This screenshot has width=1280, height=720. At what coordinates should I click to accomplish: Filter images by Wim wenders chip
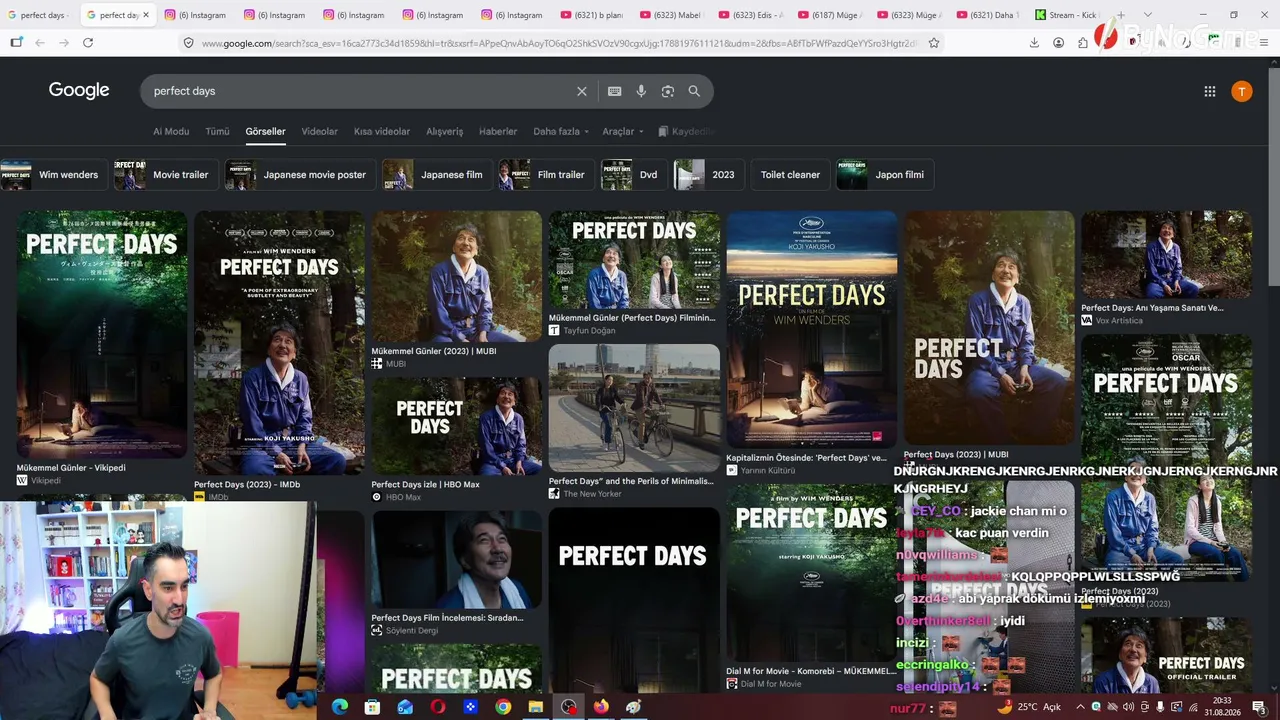[53, 175]
